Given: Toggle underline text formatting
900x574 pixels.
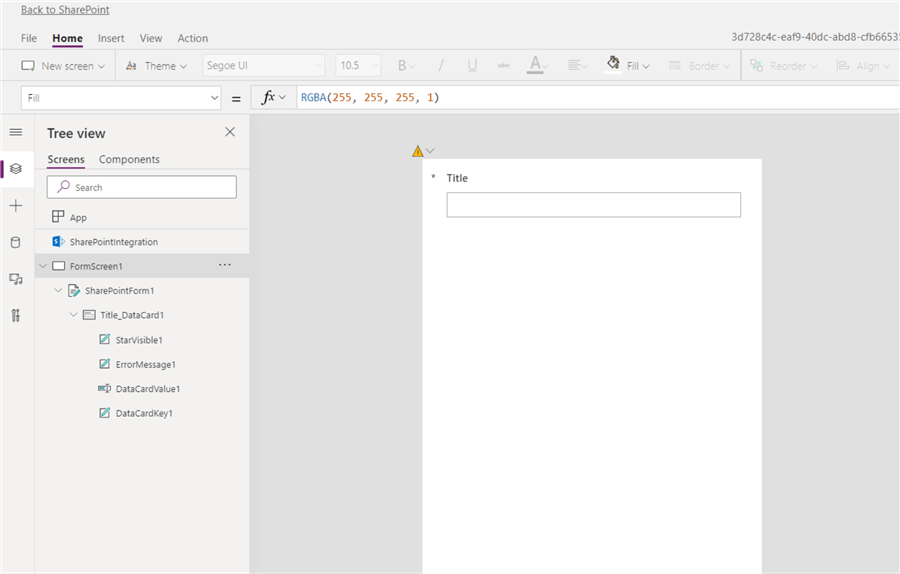Looking at the screenshot, I should click(x=472, y=65).
